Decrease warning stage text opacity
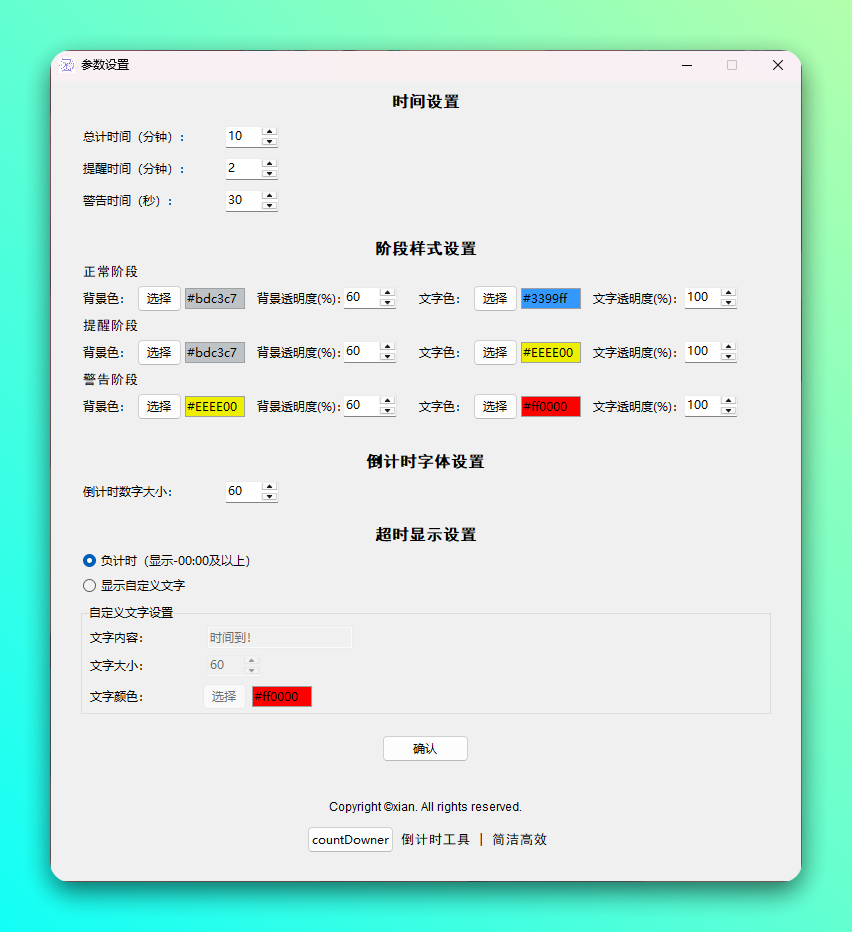The height and width of the screenshot is (932, 852). 728,411
